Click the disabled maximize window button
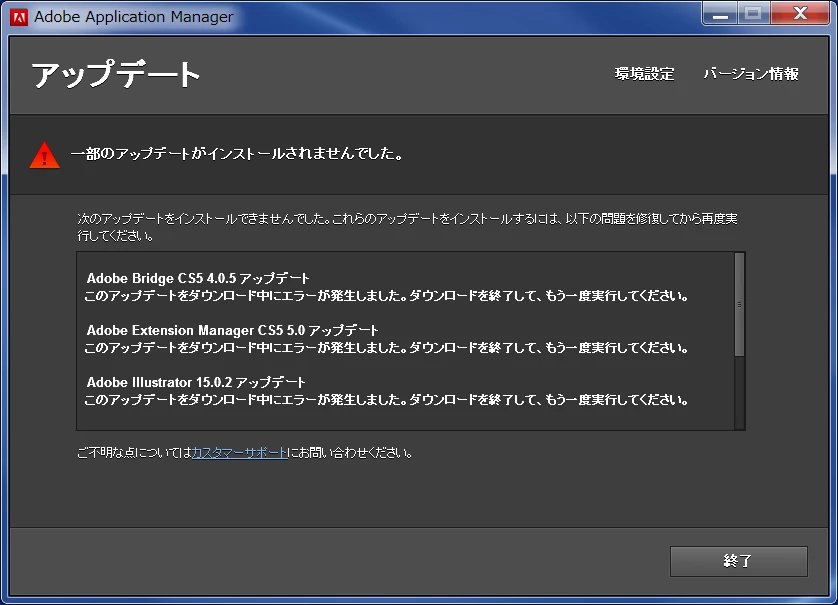 (754, 13)
